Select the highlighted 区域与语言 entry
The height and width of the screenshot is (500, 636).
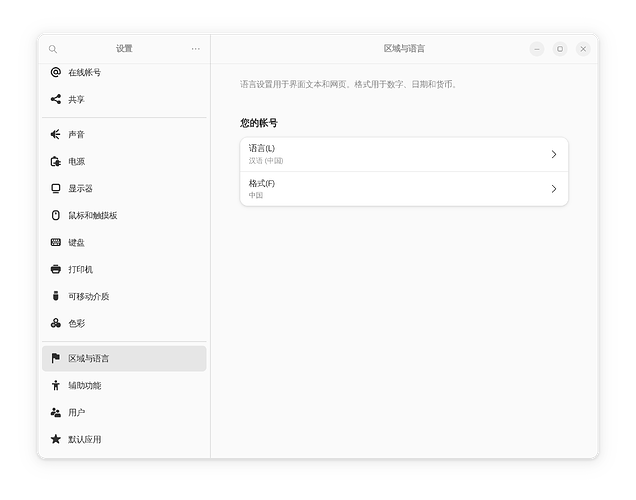point(124,358)
